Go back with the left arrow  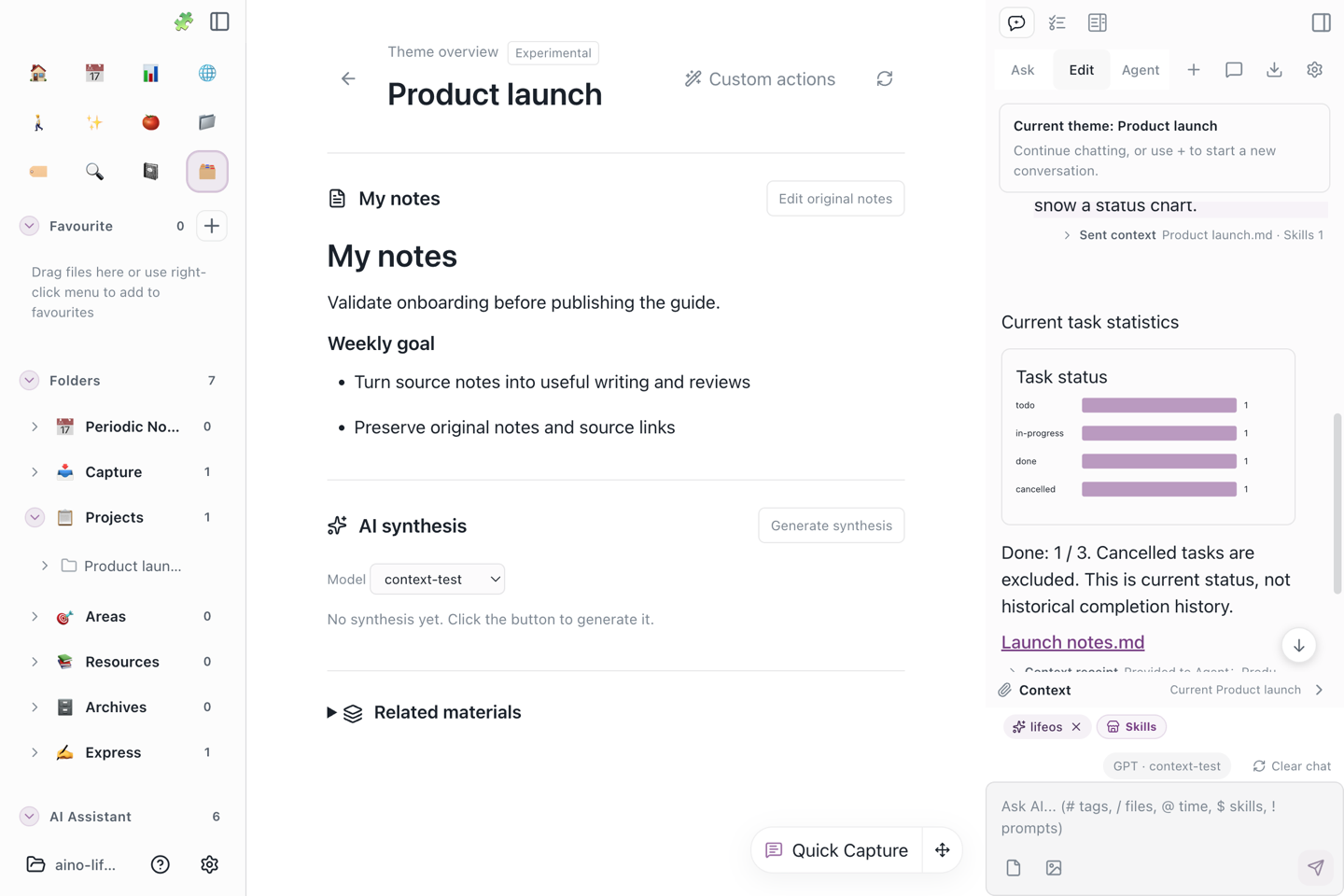click(x=348, y=78)
